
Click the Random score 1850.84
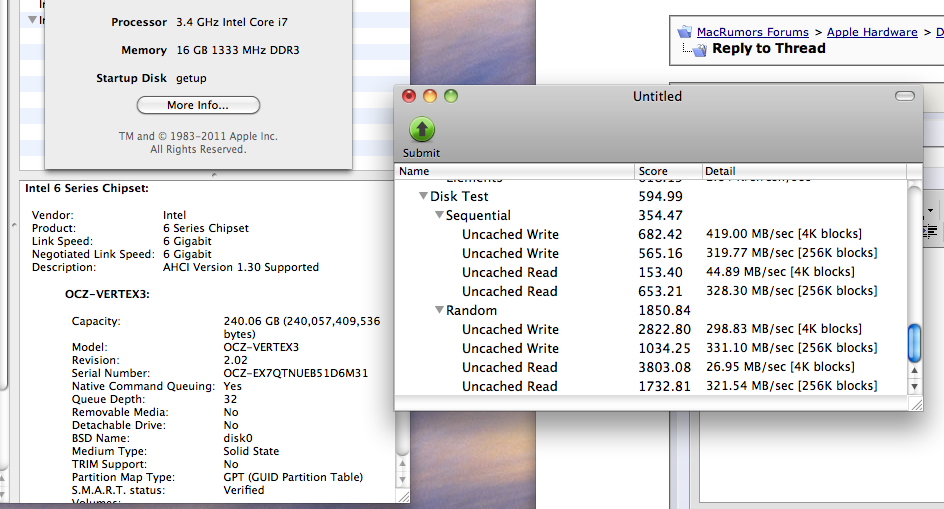[665, 310]
